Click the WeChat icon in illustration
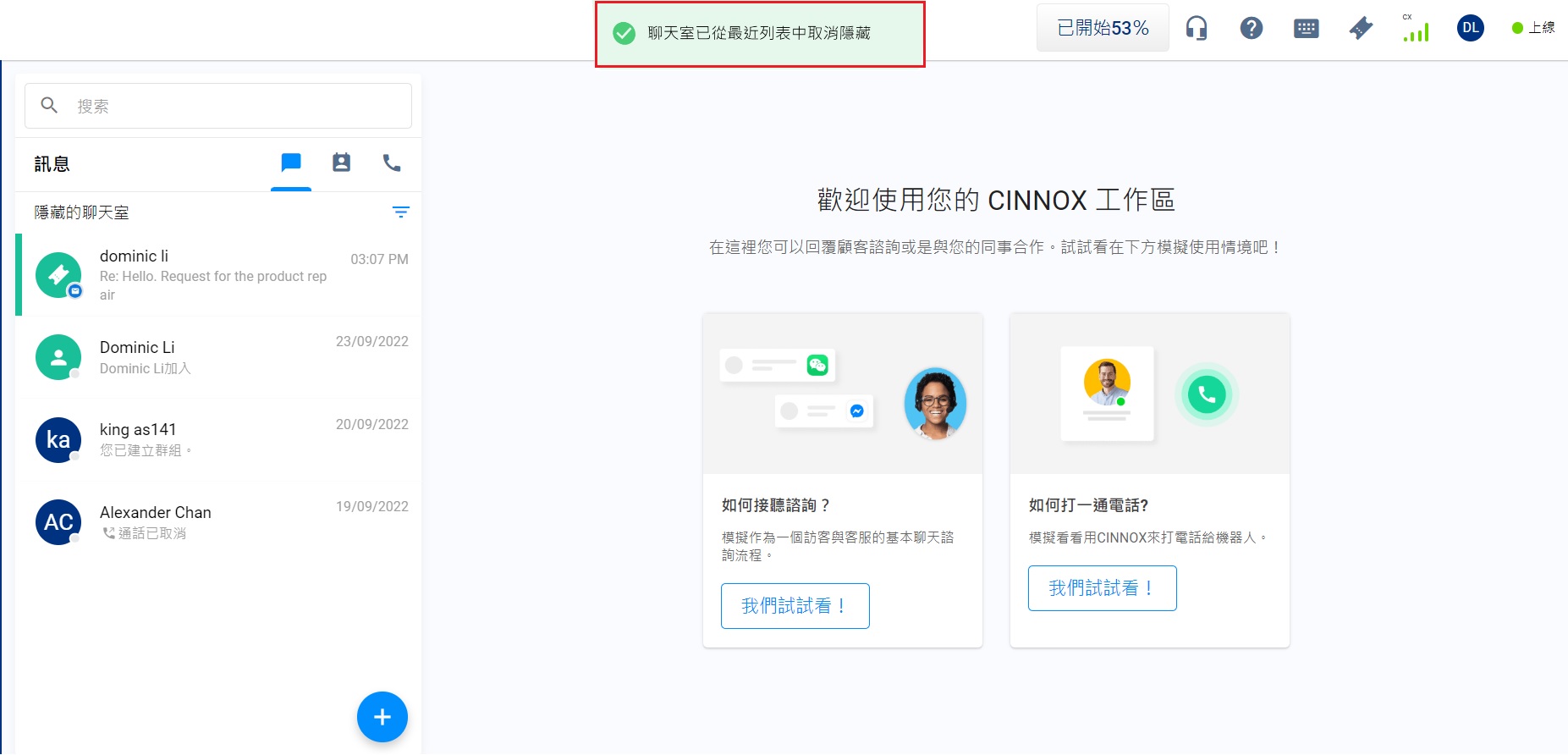 pos(817,365)
